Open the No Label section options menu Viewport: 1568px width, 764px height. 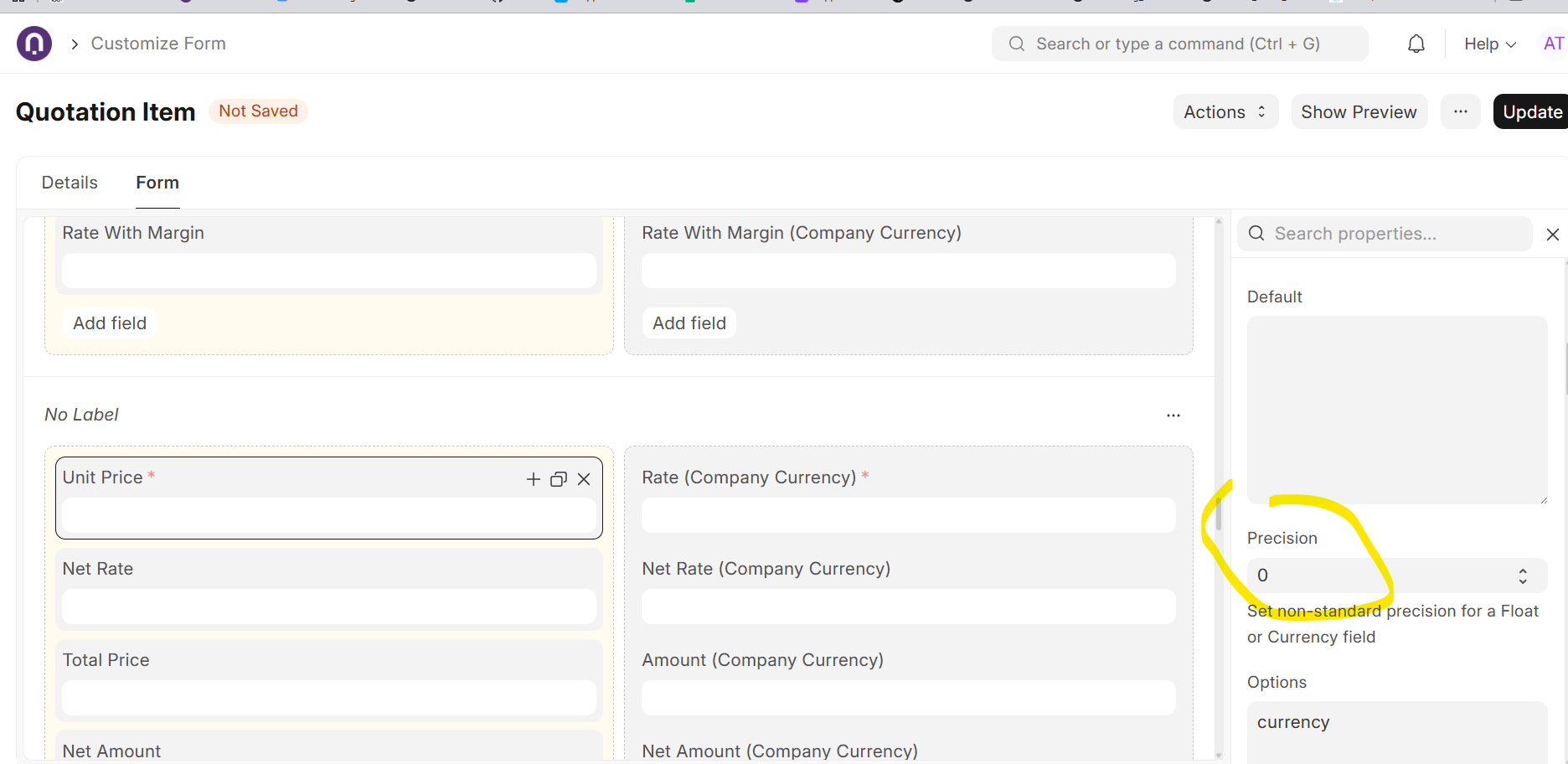(x=1173, y=416)
